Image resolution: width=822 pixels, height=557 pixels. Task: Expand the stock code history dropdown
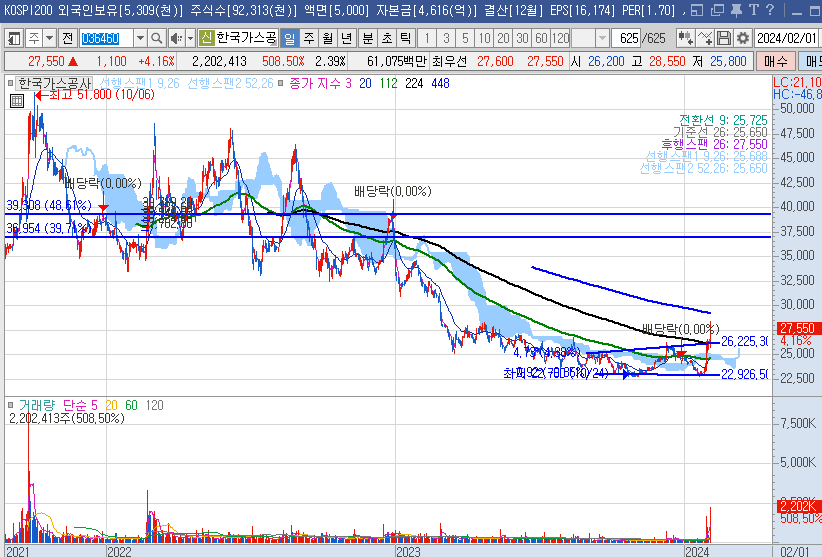(140, 38)
